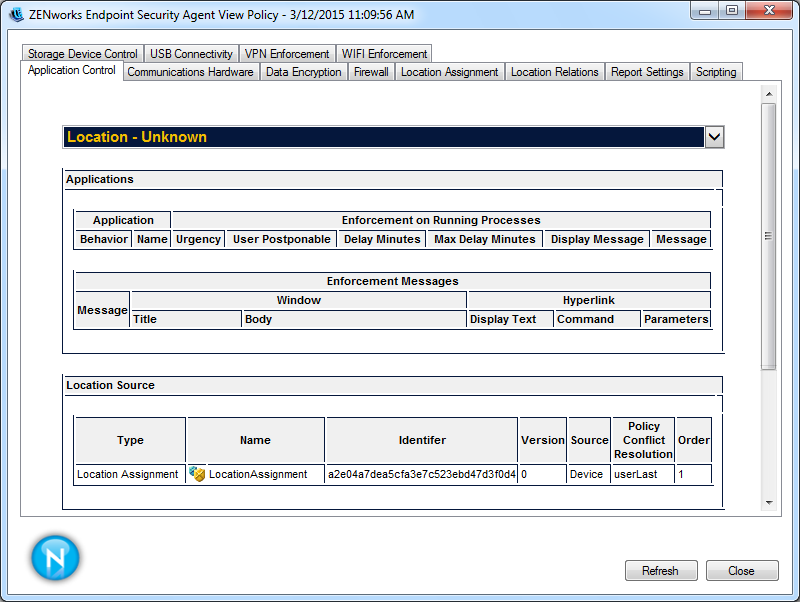Select the WIFI Enforcement tab
Screen dimensions: 800x602
(x=384, y=54)
